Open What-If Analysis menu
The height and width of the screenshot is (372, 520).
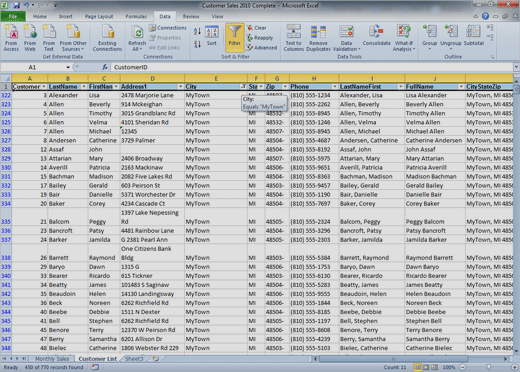(404, 38)
